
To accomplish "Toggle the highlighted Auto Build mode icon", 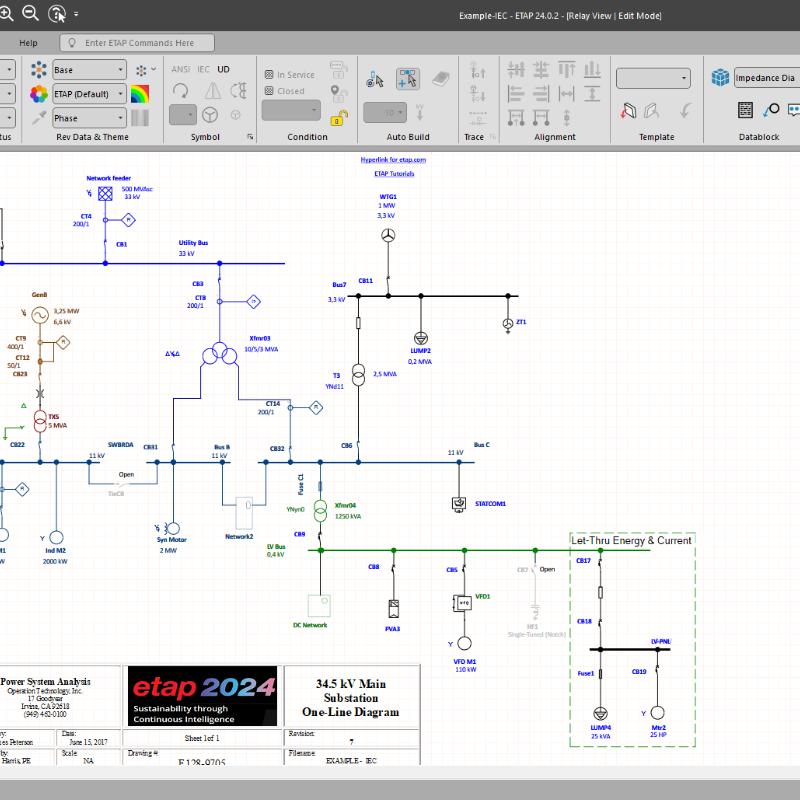I will 407,79.
